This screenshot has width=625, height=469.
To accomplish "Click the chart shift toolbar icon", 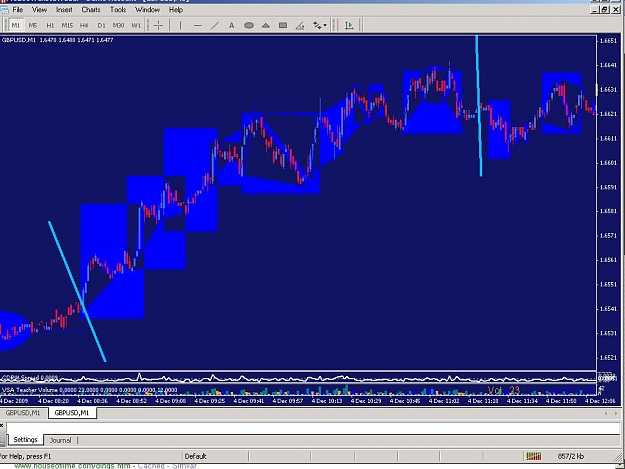I will tap(349, 26).
